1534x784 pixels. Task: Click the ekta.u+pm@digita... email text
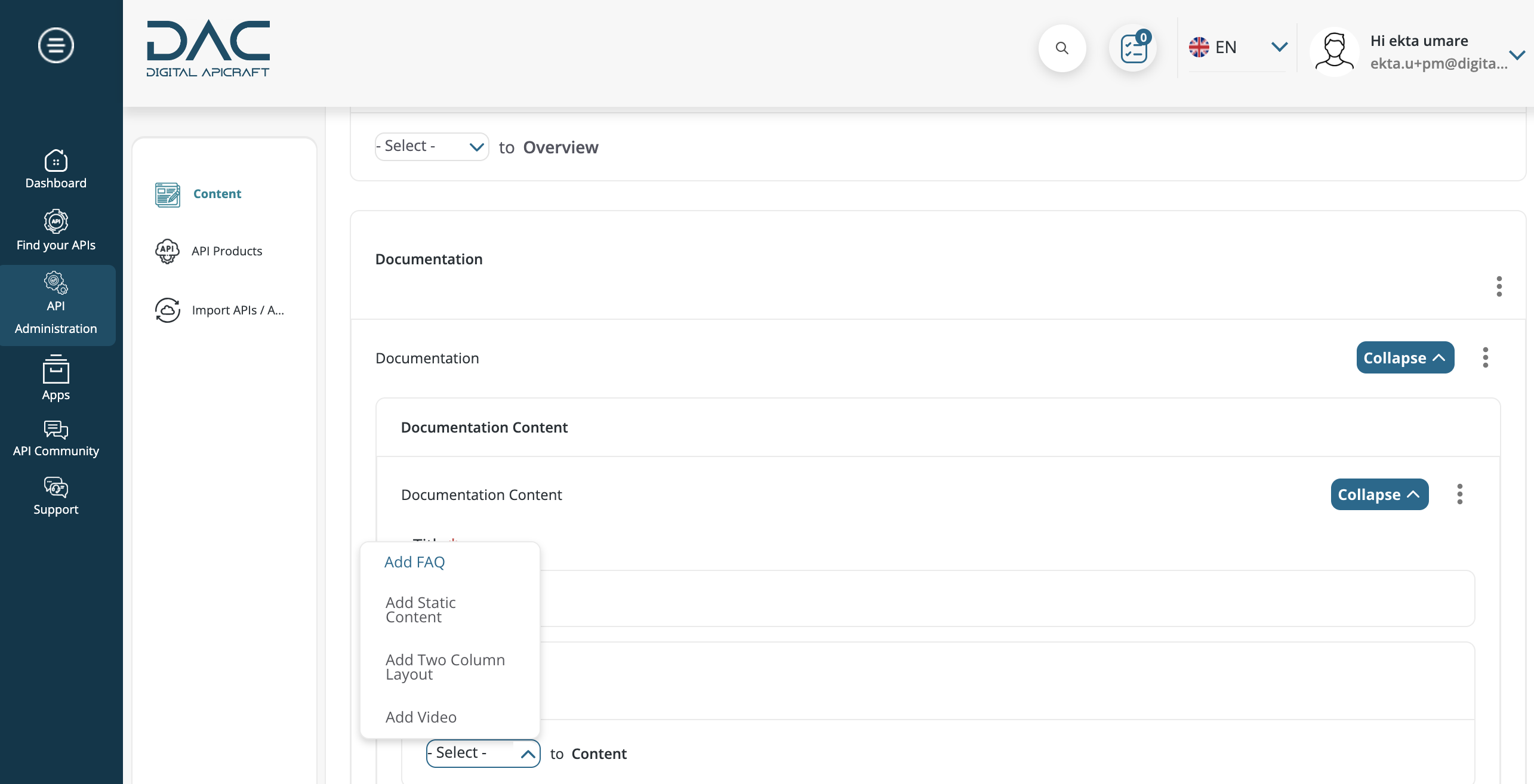click(1438, 63)
